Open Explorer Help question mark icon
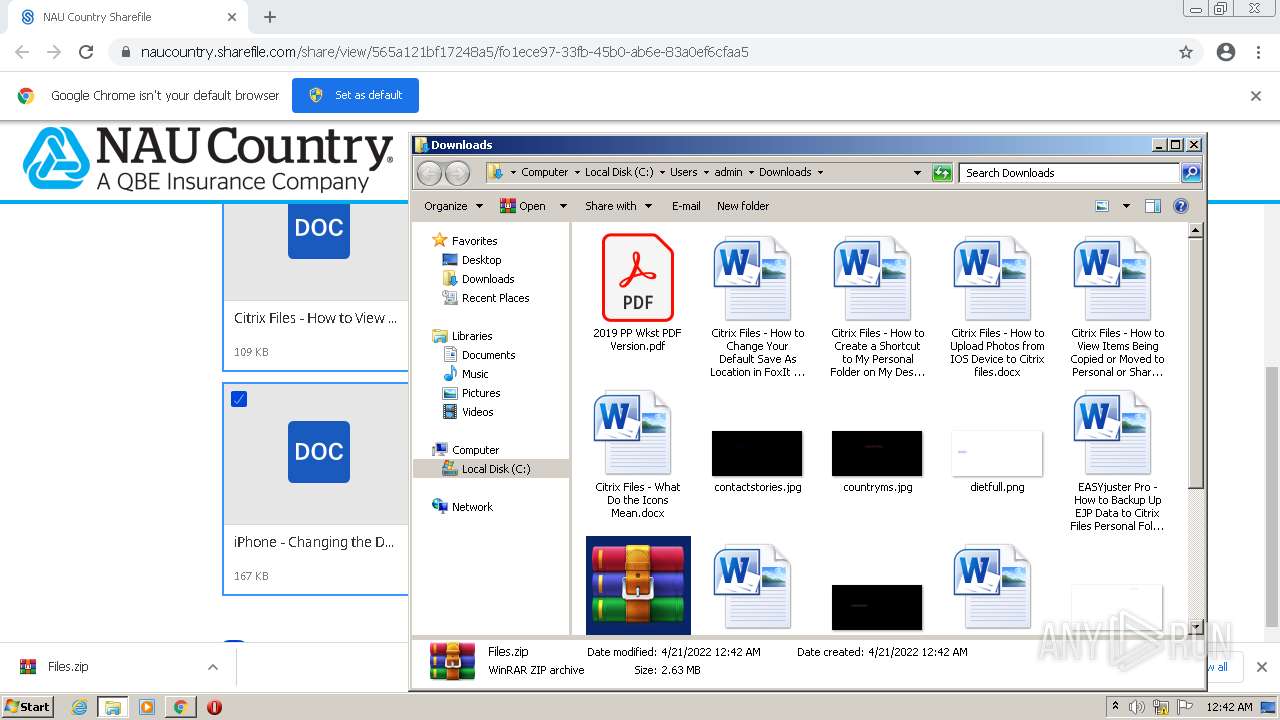This screenshot has width=1280, height=720. tap(1181, 206)
